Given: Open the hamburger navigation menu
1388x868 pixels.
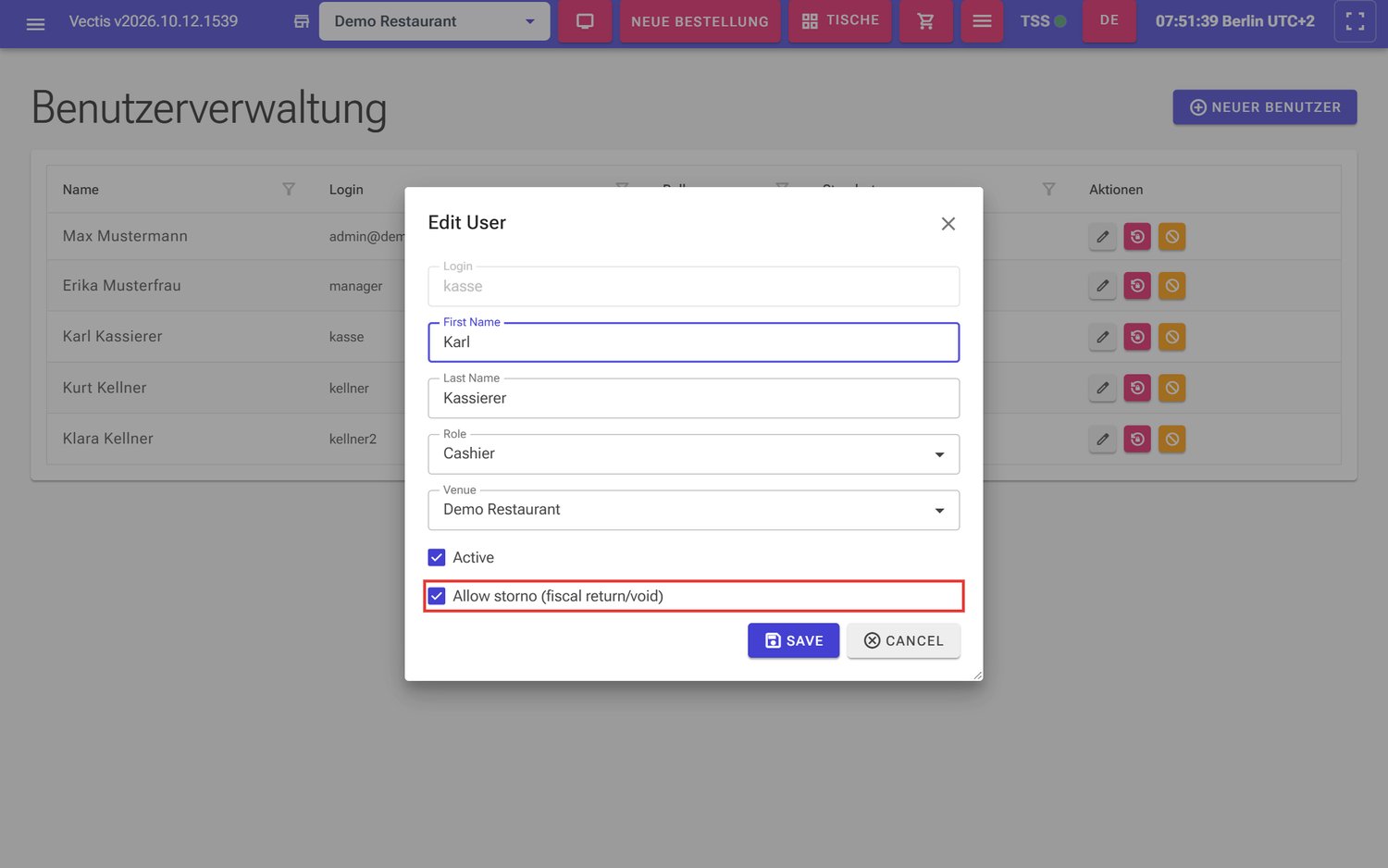Looking at the screenshot, I should [35, 22].
